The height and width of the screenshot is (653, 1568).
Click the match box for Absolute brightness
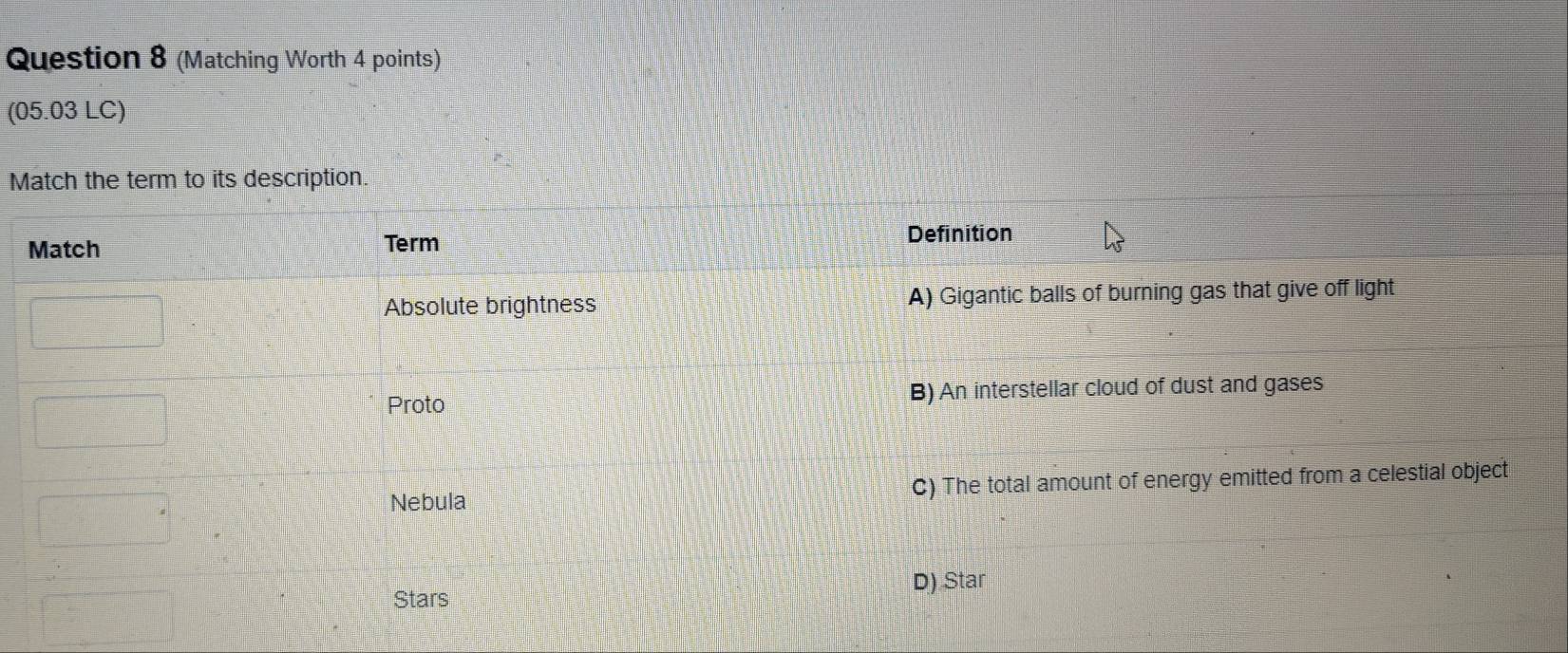97,322
